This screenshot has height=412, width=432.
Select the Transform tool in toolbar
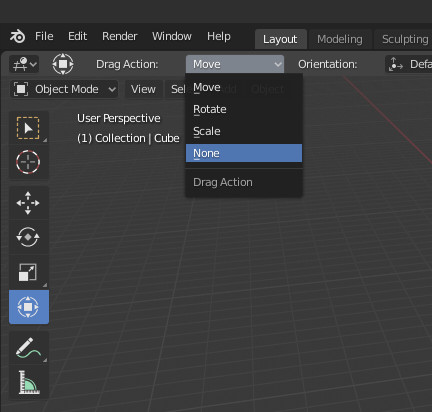click(29, 307)
